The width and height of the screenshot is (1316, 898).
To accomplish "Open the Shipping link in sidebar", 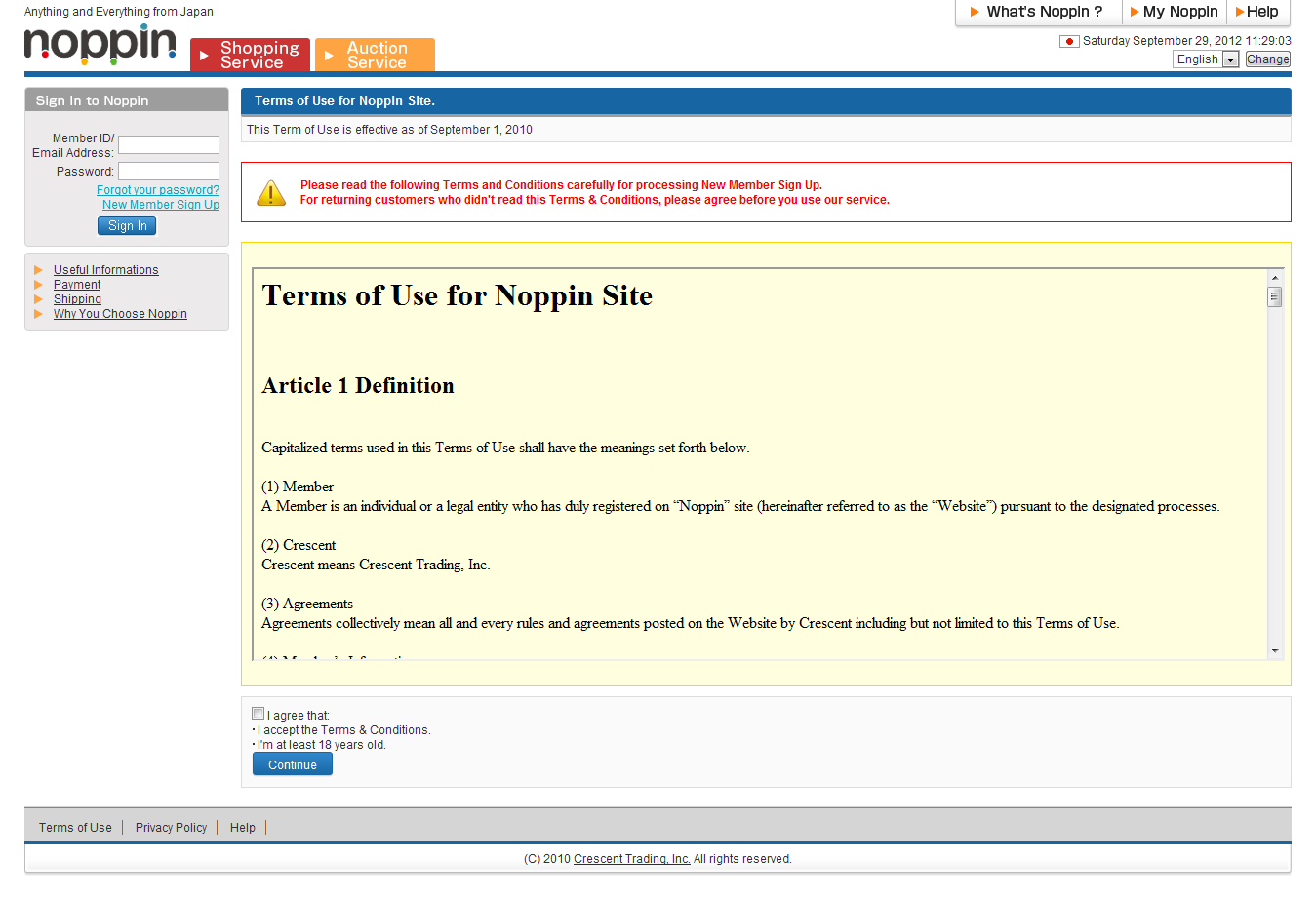I will click(77, 299).
